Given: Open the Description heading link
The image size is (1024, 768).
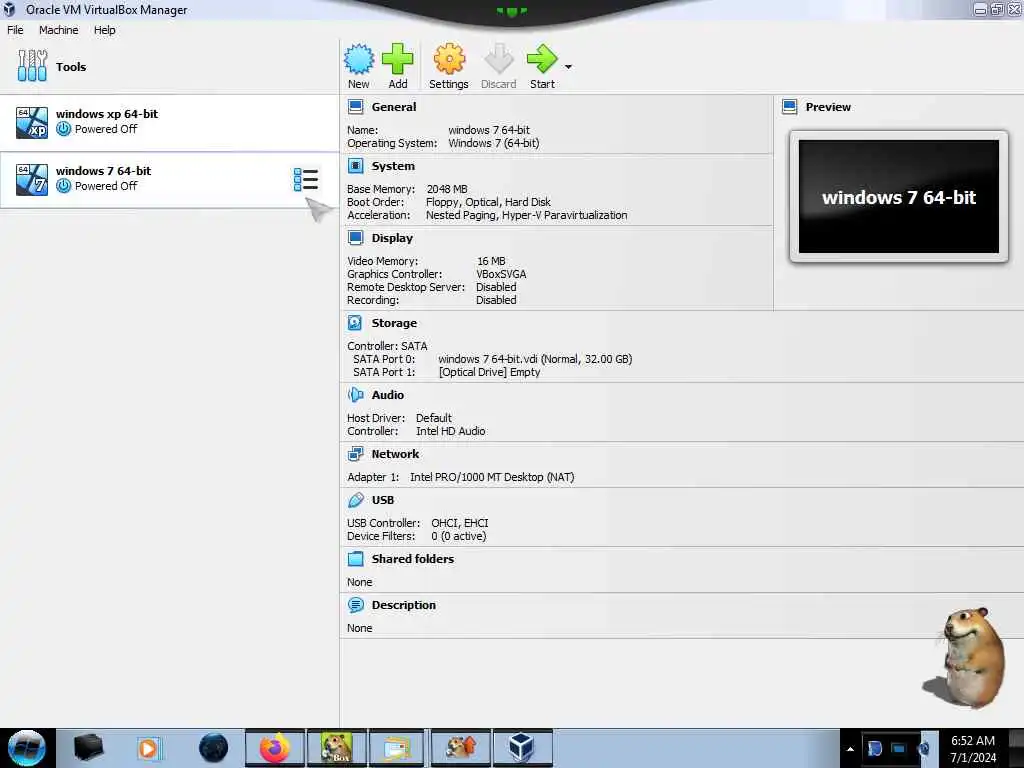Looking at the screenshot, I should [x=404, y=605].
